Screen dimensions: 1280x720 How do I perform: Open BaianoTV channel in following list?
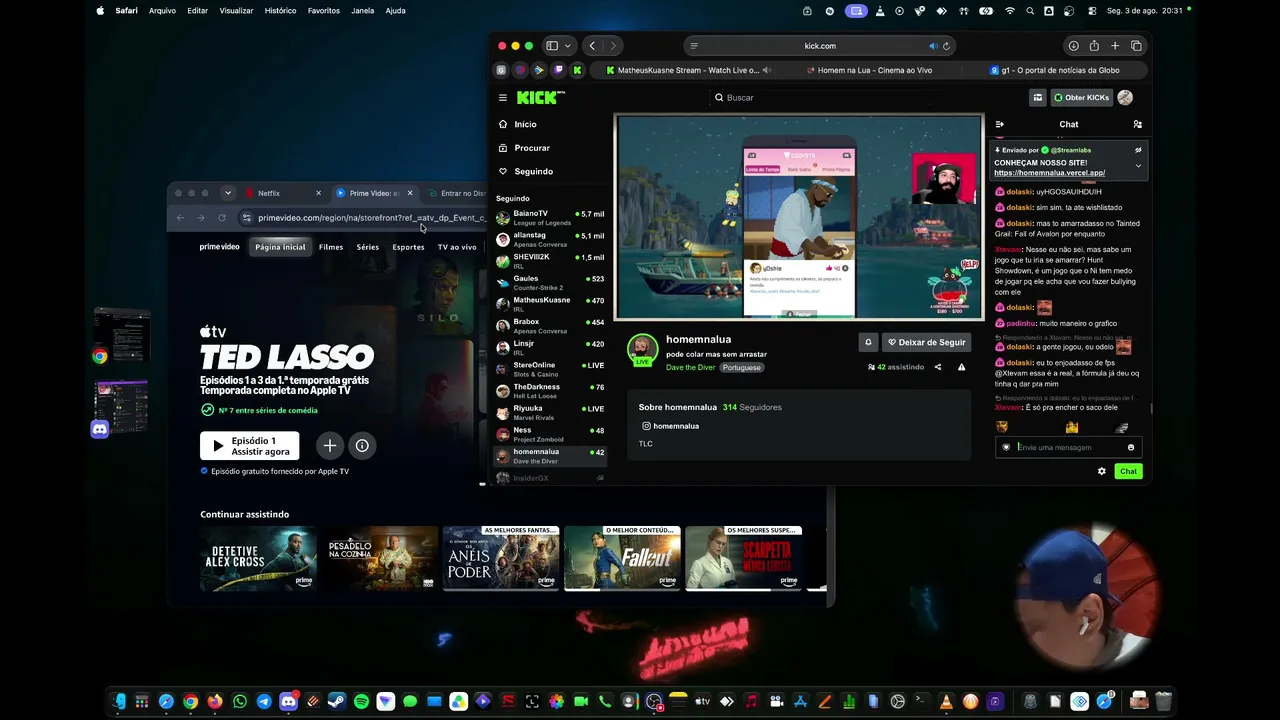(551, 217)
